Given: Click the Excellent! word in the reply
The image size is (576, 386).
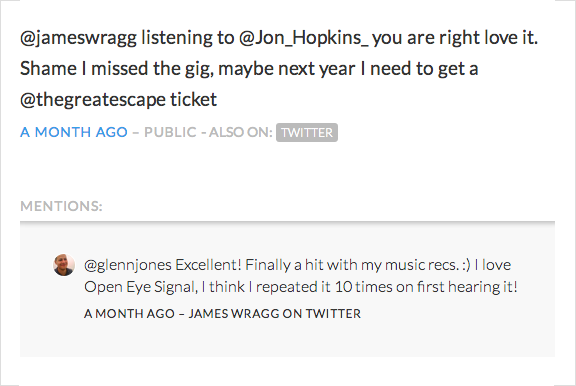Looking at the screenshot, I should click(208, 265).
